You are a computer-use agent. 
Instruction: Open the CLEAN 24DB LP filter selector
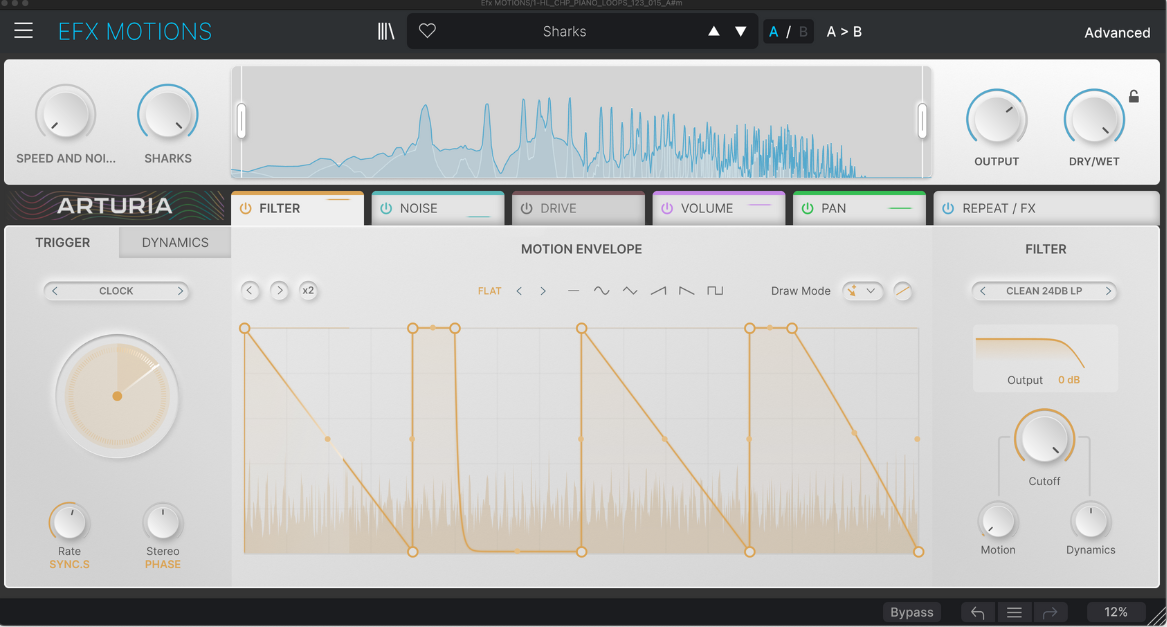point(1044,290)
